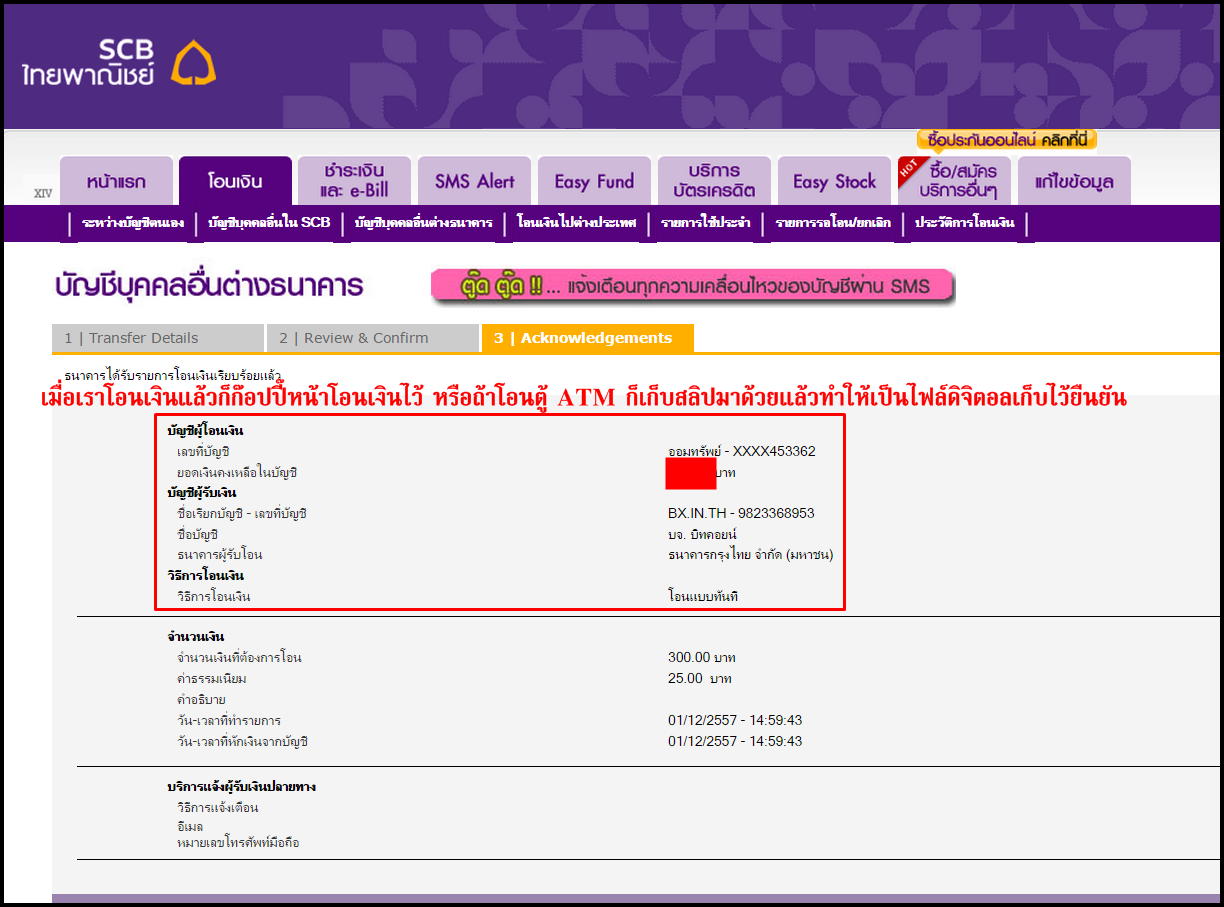Open the แก้ไขข้อมูล tab
Viewport: 1224px width, 907px height.
1074,181
